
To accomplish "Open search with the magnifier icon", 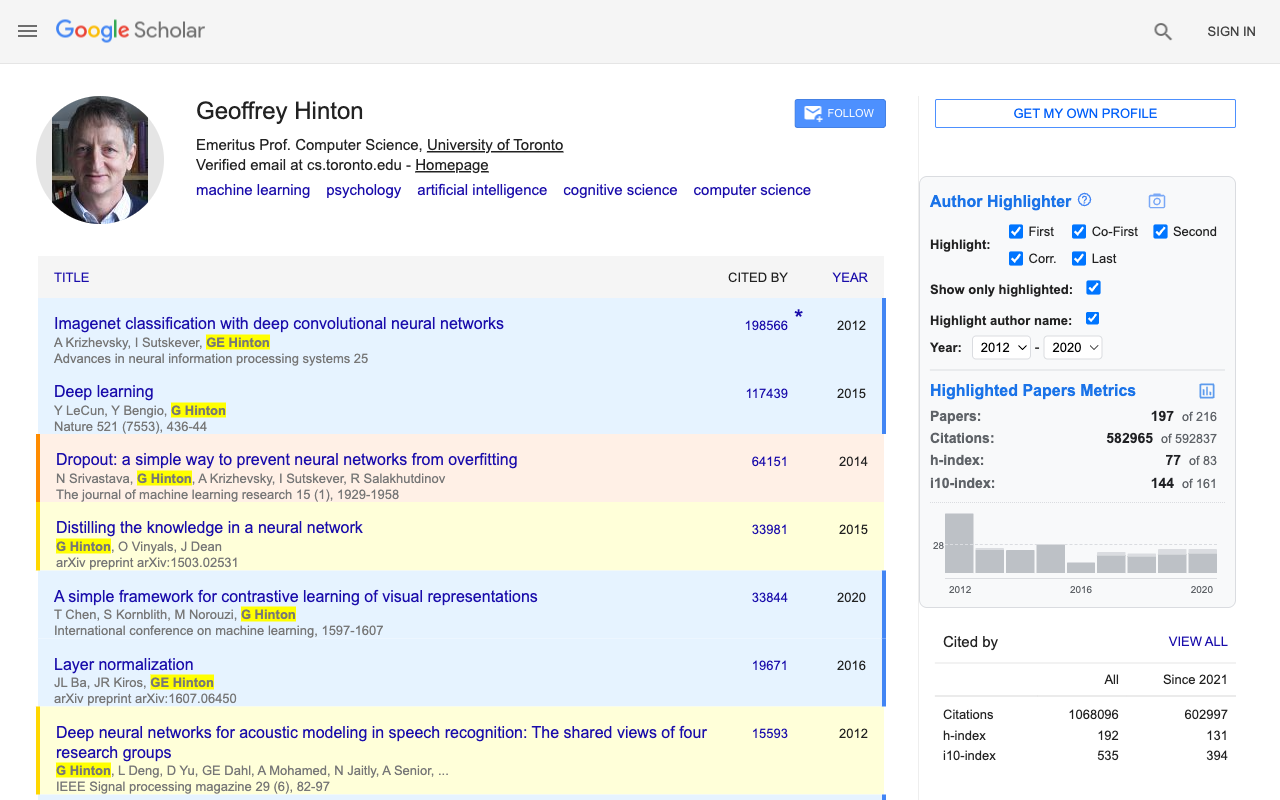I will pos(1162,31).
